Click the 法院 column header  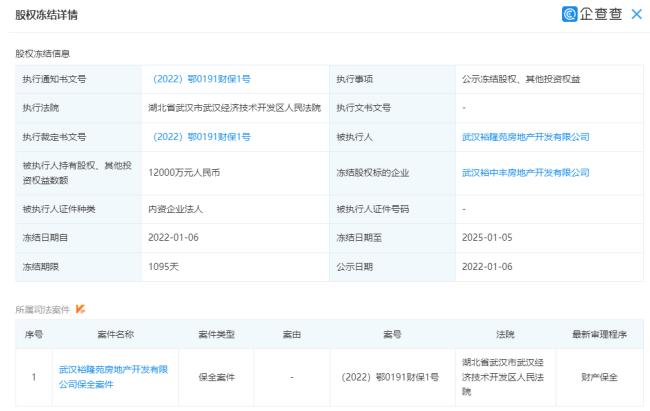(505, 334)
